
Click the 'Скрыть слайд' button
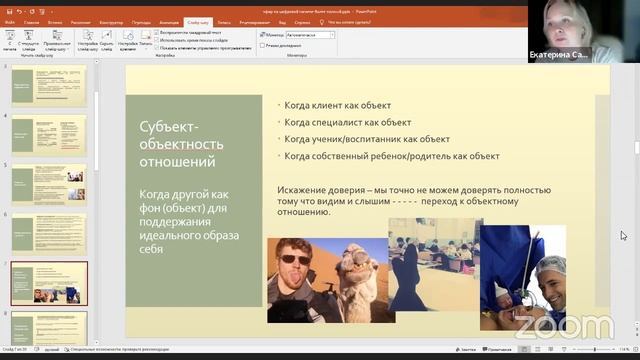[107, 41]
